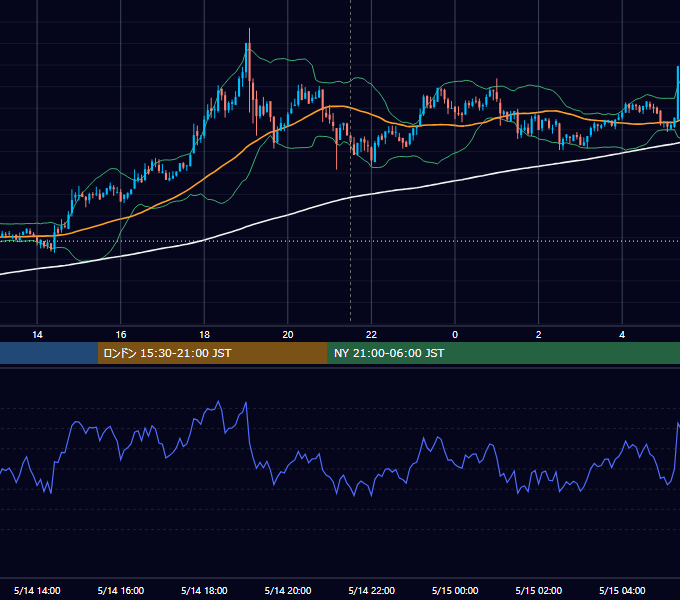Click the blue session band before London
680x600 pixels.
click(x=49, y=353)
